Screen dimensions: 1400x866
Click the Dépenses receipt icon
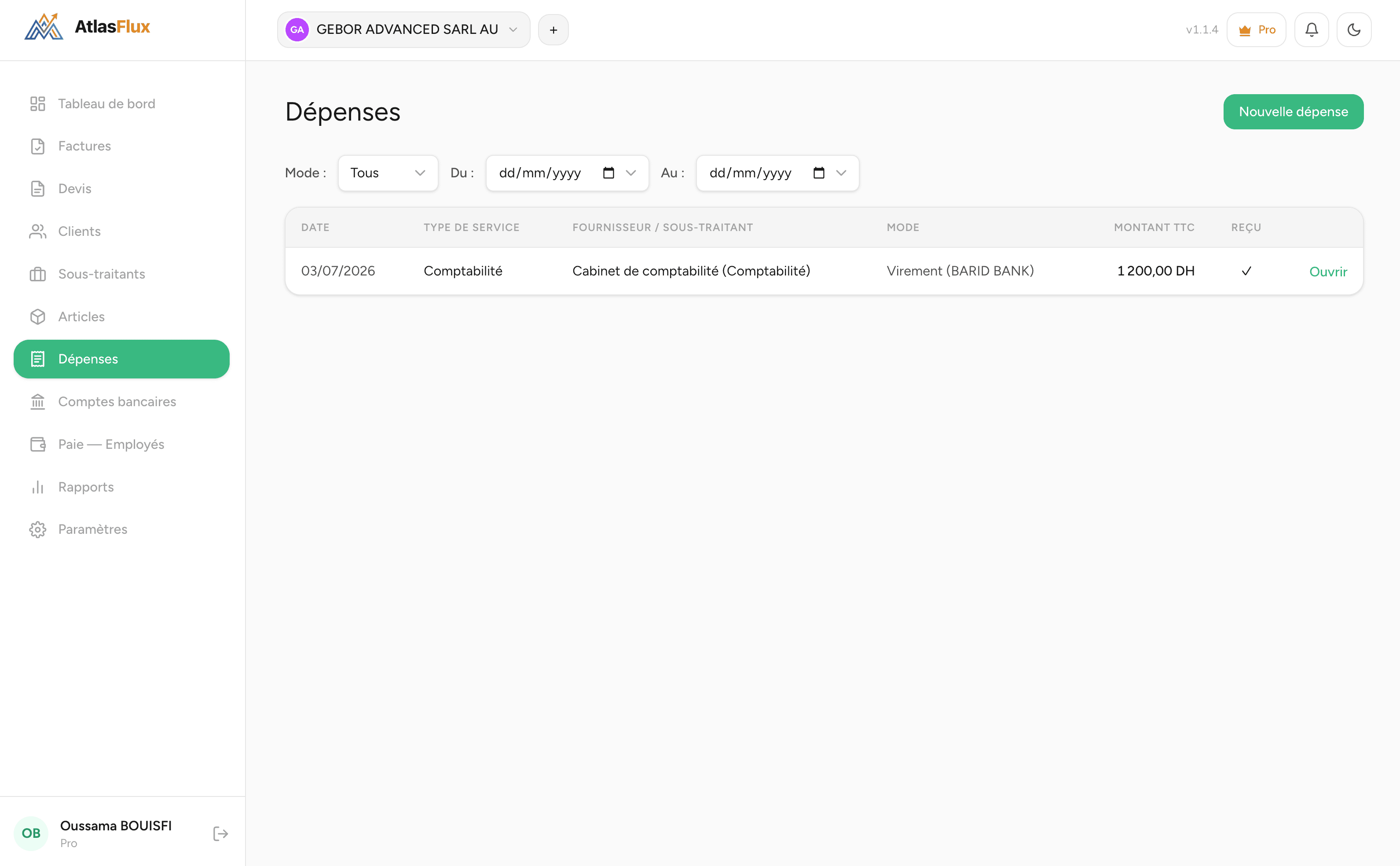click(38, 359)
